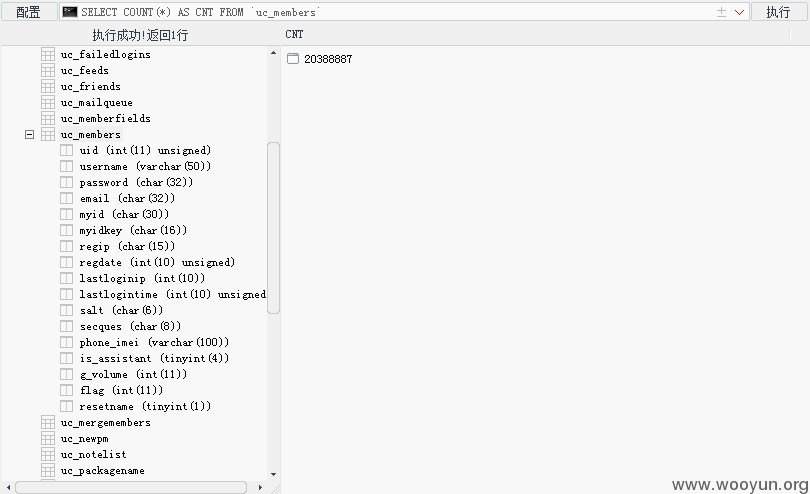Click the column icon beside secques
Image resolution: width=810 pixels, height=494 pixels.
[66, 327]
